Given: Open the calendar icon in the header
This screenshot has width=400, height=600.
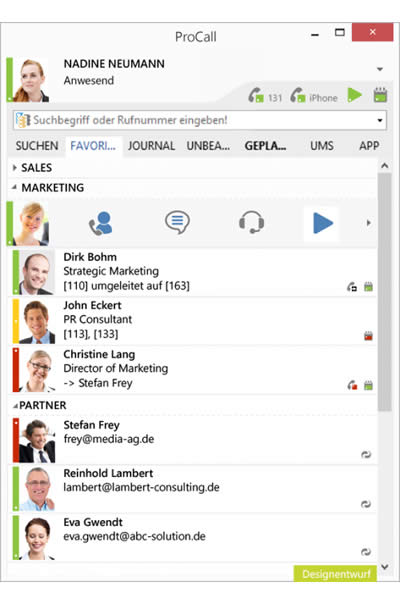Looking at the screenshot, I should [380, 95].
